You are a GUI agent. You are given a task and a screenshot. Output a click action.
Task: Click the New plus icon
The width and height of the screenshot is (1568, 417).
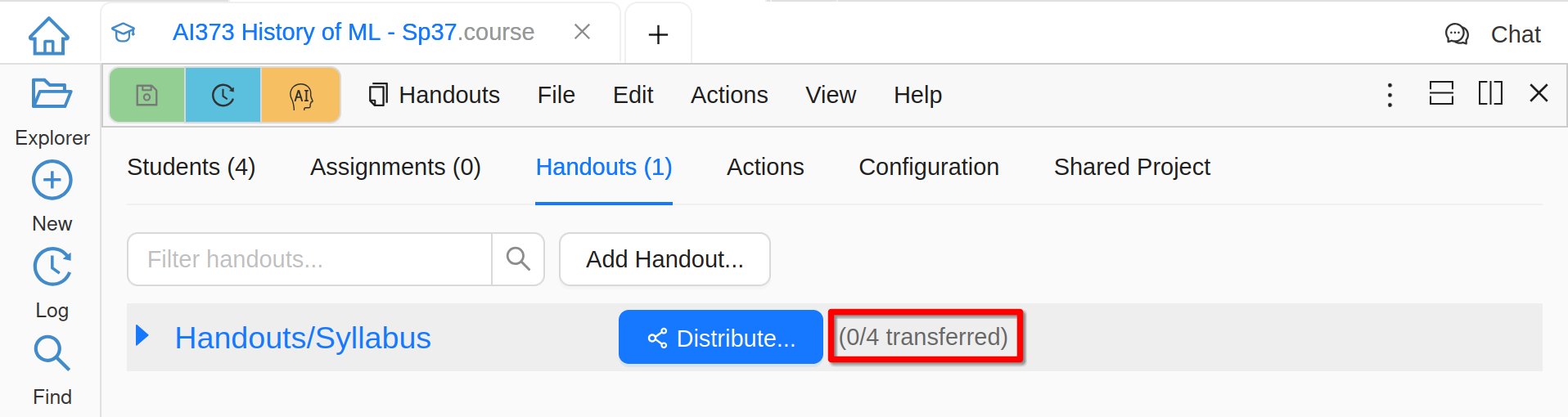[x=52, y=181]
